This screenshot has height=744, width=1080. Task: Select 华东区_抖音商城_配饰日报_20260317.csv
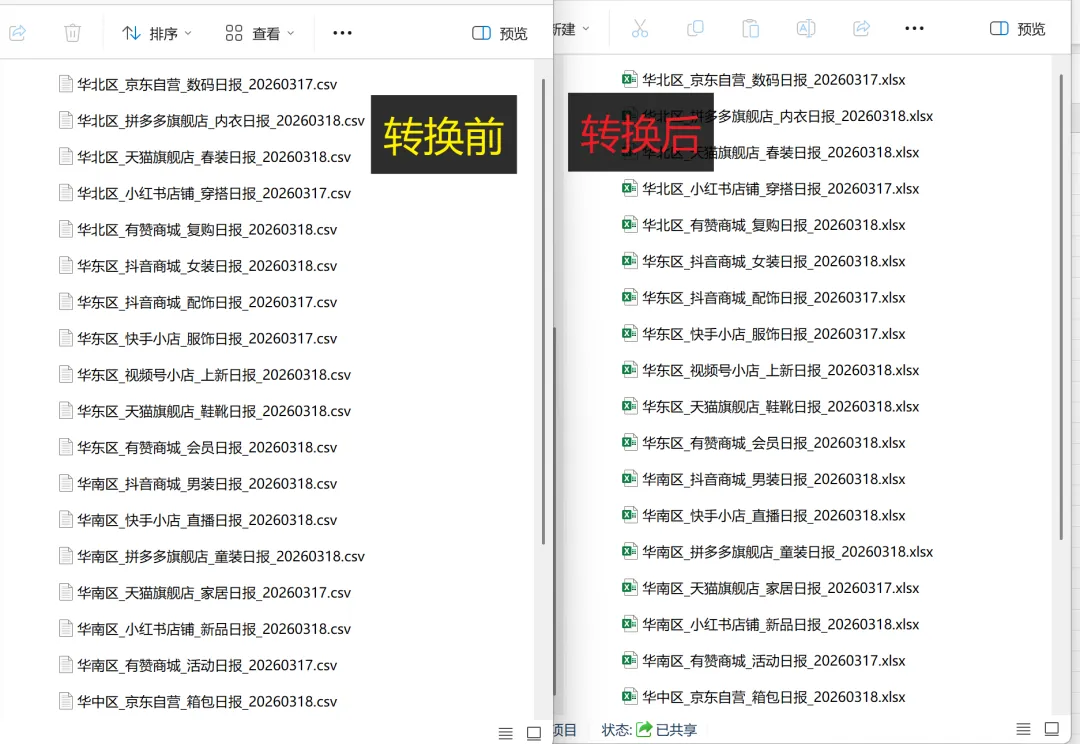tap(198, 302)
